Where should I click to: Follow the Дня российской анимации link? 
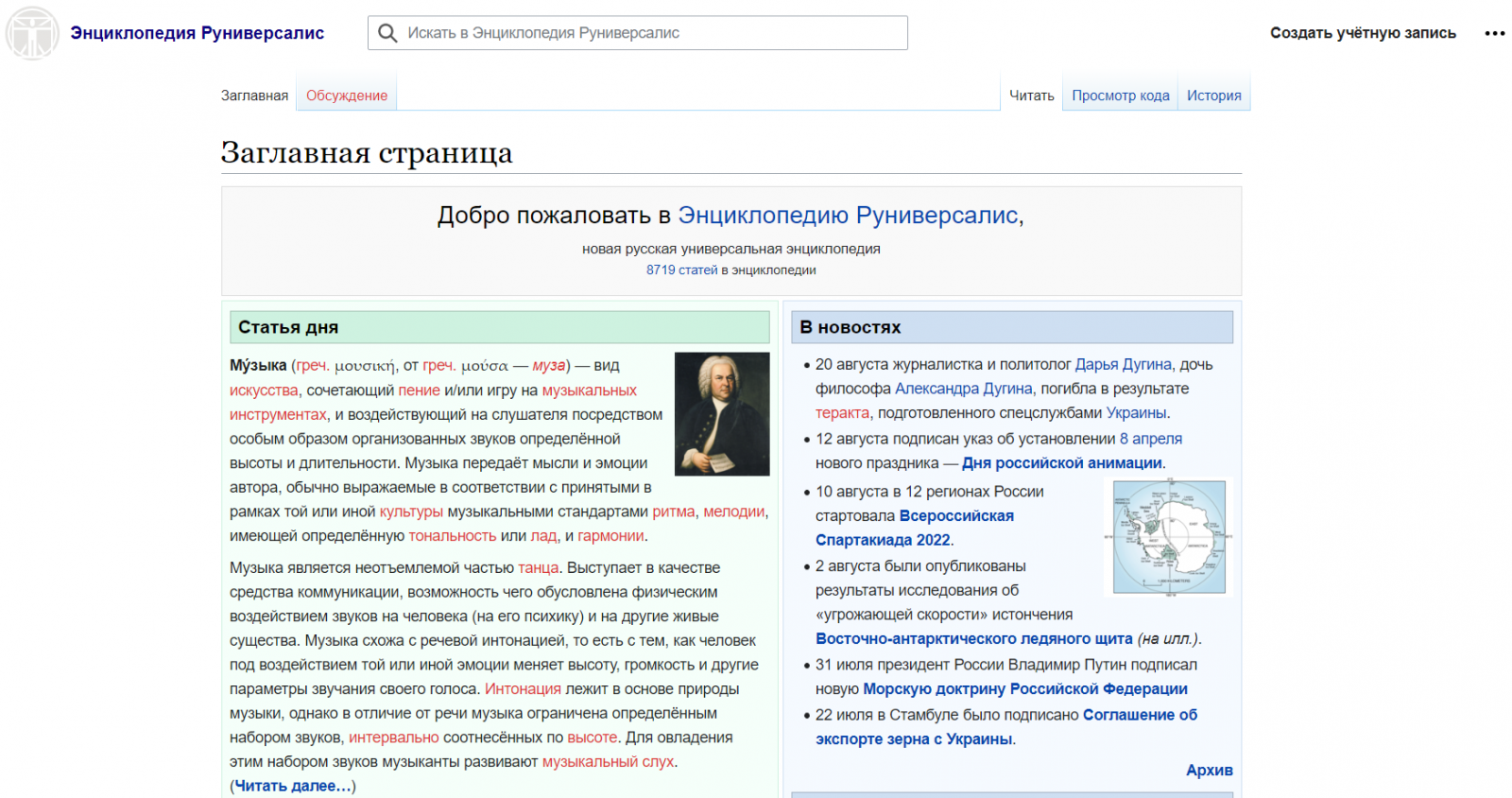pos(1062,463)
